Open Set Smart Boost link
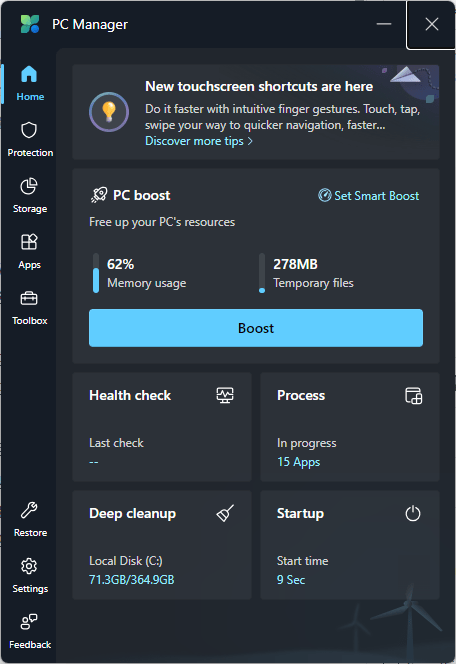Viewport: 456px width, 664px height. coord(368,196)
